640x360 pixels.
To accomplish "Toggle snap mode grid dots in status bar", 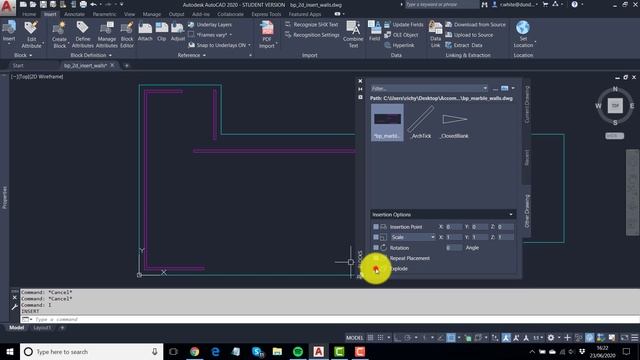I will coord(380,338).
